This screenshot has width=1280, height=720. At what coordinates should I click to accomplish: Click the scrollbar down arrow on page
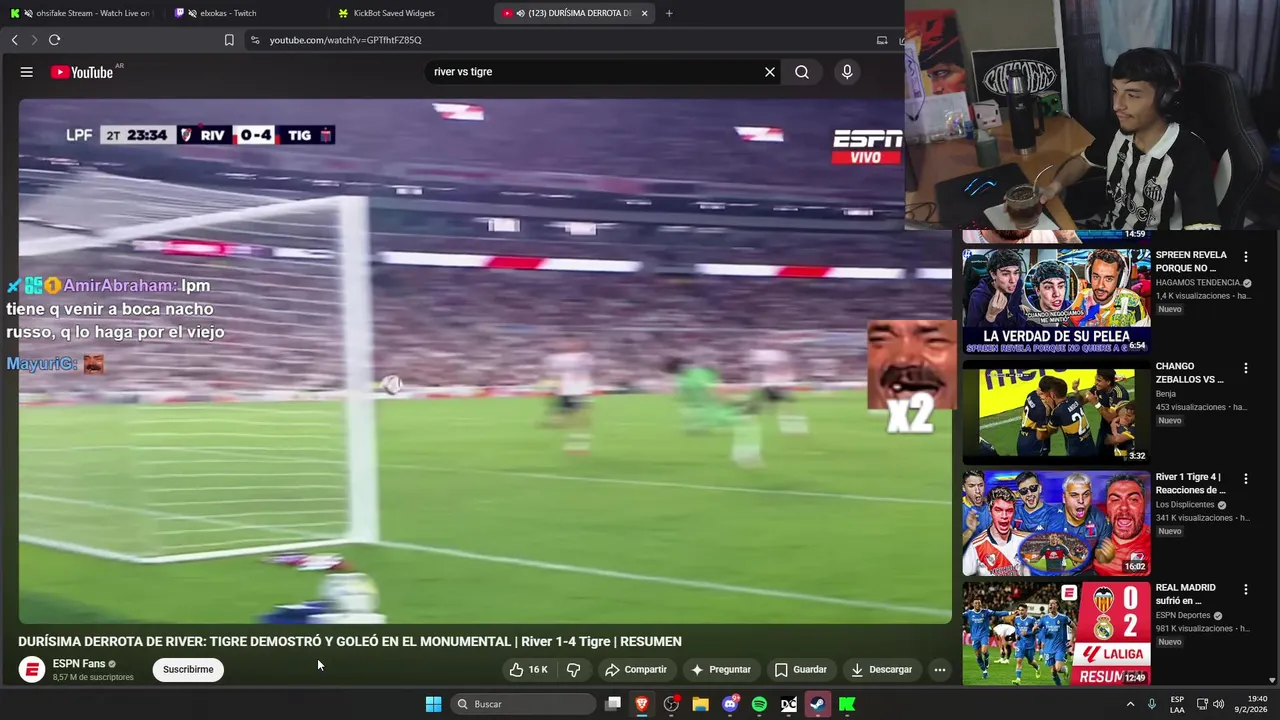tap(1272, 680)
